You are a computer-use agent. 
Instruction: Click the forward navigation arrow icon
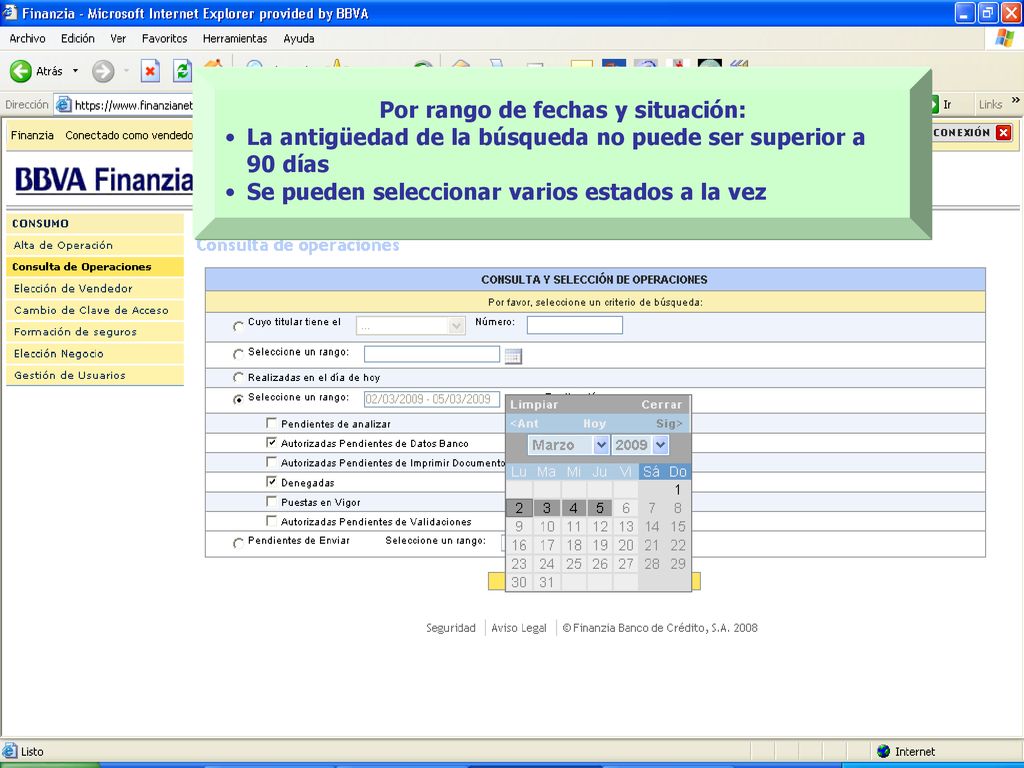pos(103,71)
